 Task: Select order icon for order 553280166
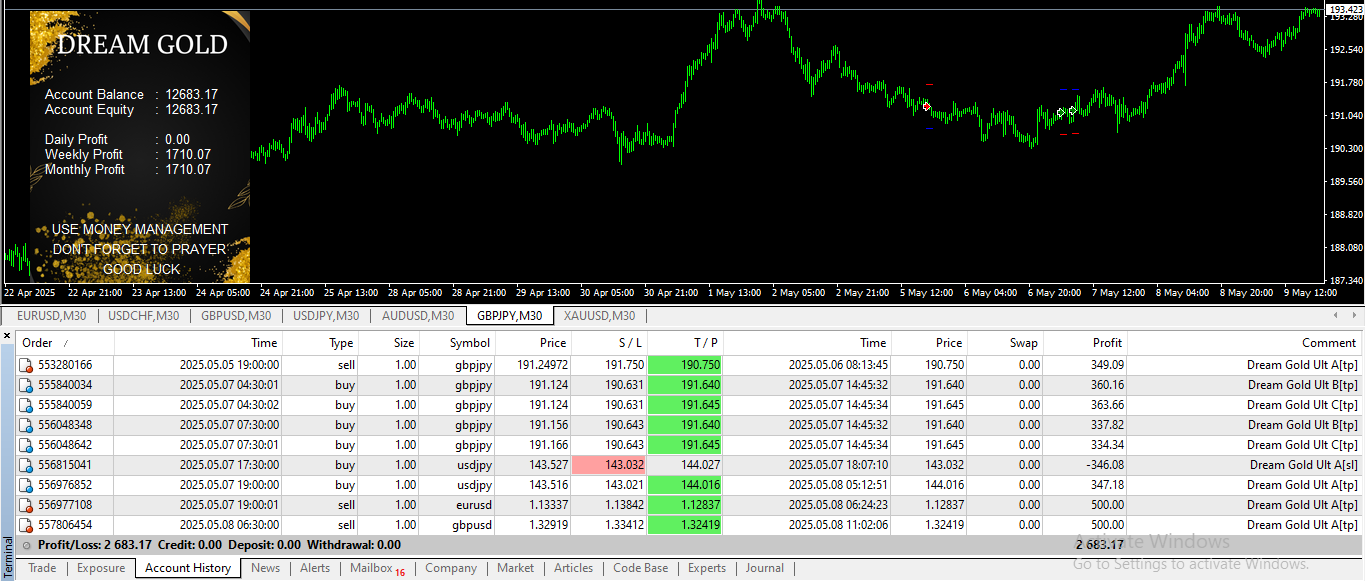pyautogui.click(x=26, y=365)
